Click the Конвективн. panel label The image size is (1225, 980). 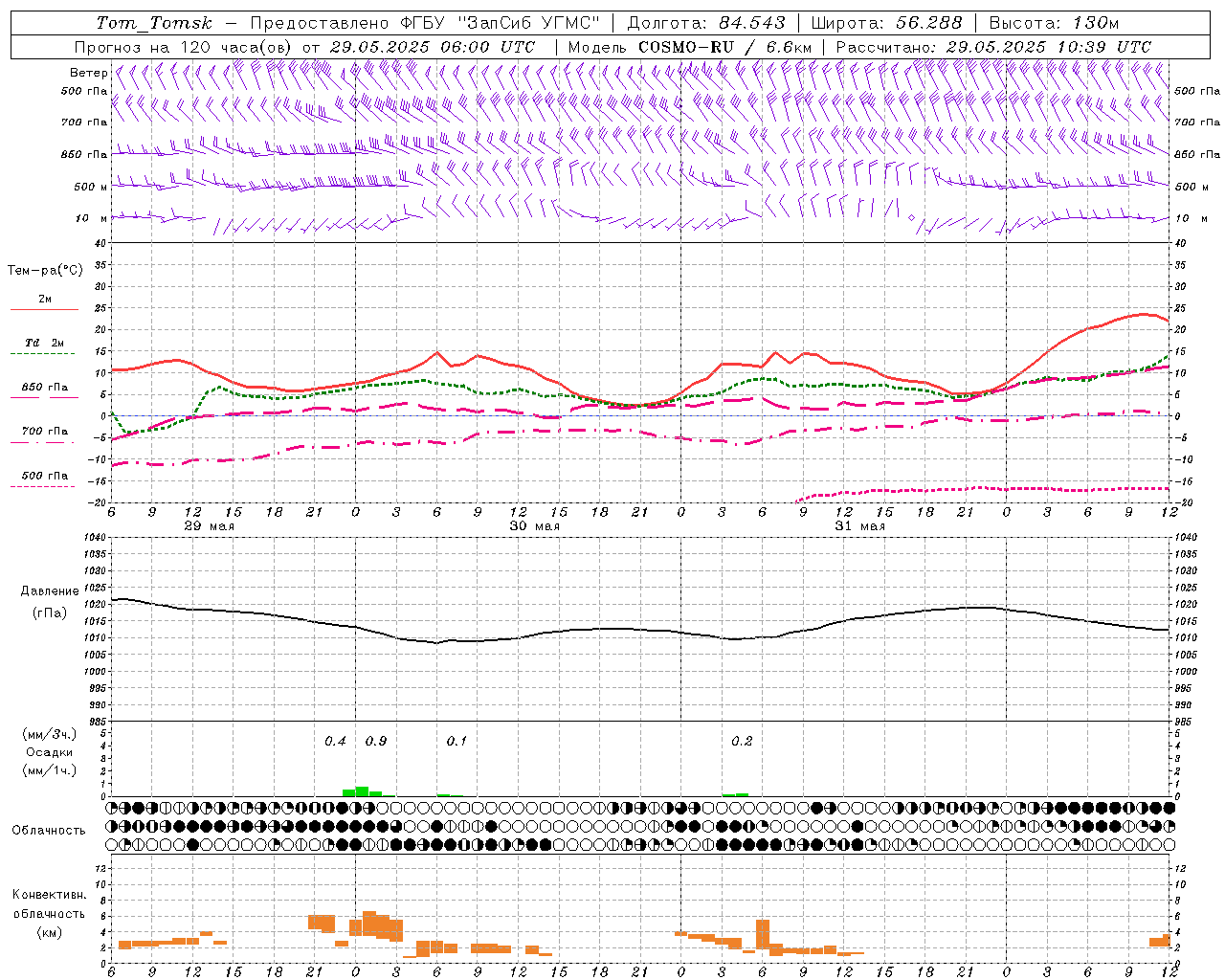click(49, 895)
